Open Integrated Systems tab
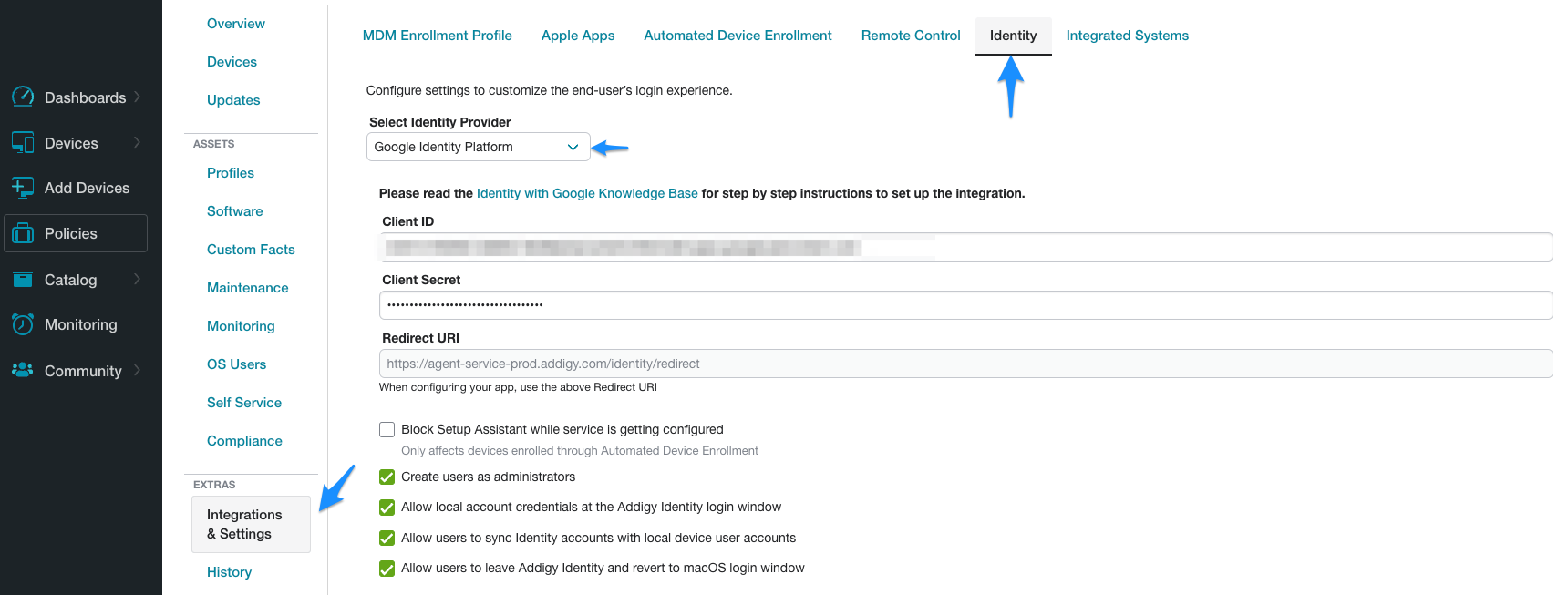Viewport: 1568px width, 595px height. (1128, 36)
